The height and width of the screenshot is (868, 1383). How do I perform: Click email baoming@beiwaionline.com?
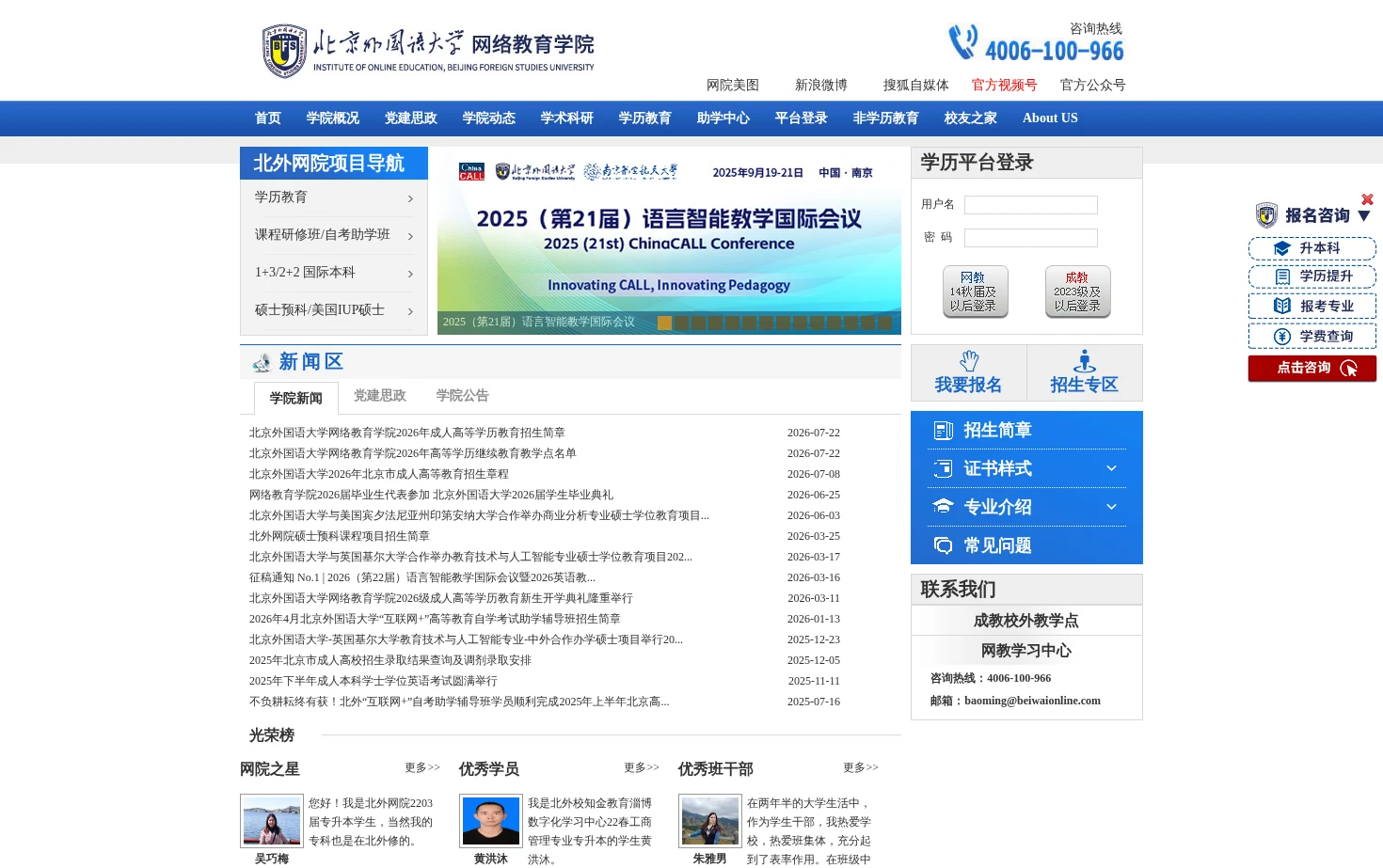click(x=1032, y=701)
